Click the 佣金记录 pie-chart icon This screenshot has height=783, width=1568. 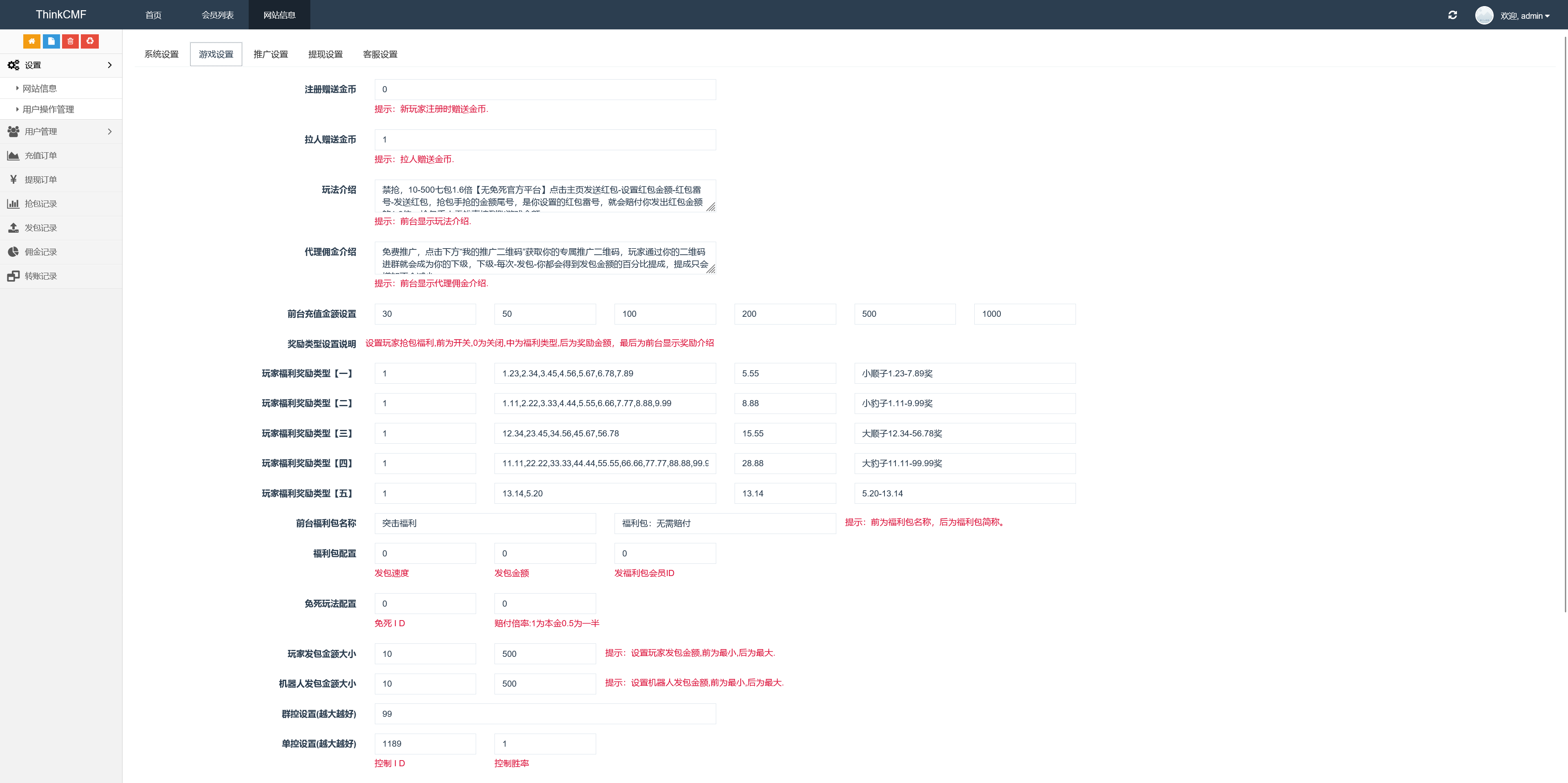click(x=13, y=251)
